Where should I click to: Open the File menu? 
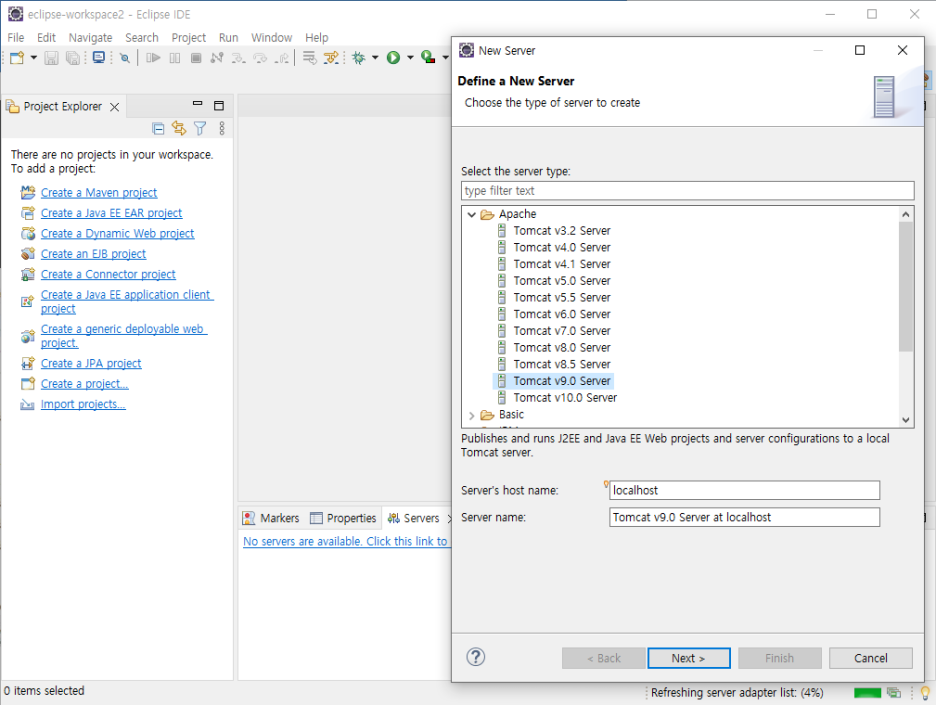pos(16,38)
